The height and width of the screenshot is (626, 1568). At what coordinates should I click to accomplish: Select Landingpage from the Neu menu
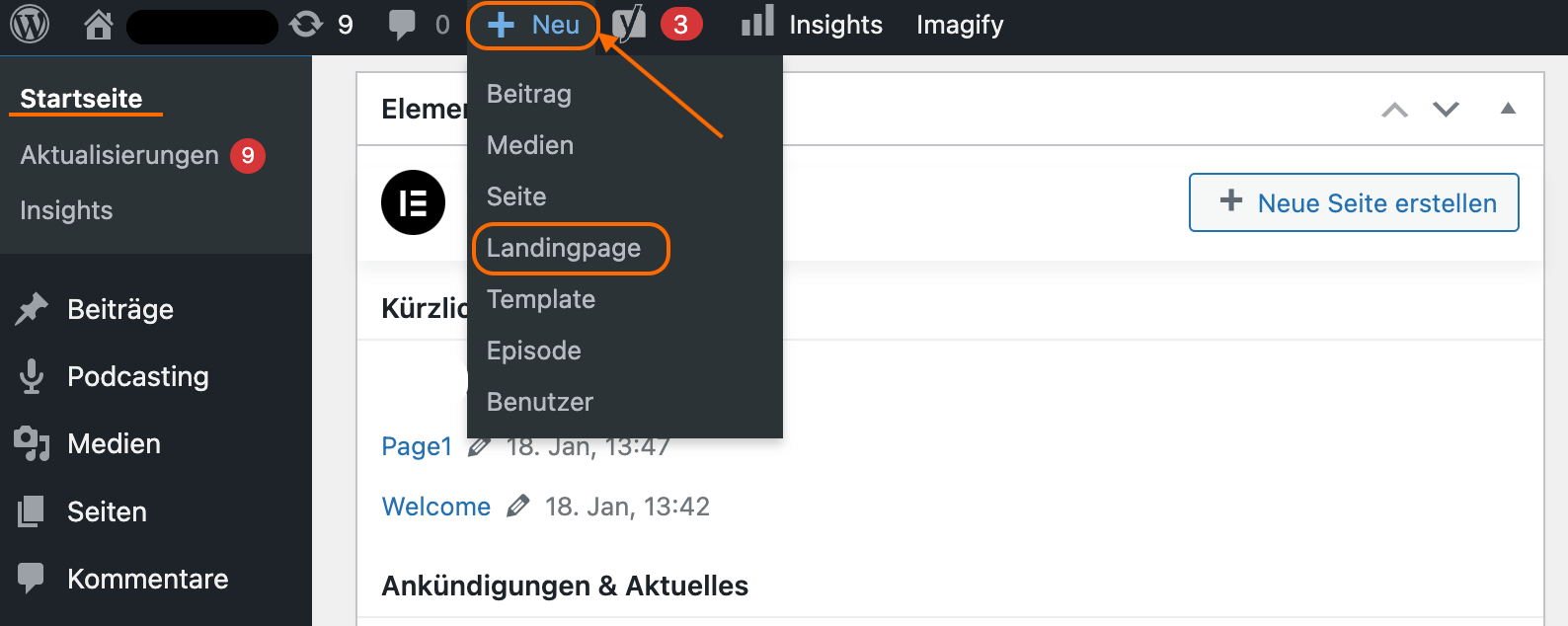coord(571,249)
